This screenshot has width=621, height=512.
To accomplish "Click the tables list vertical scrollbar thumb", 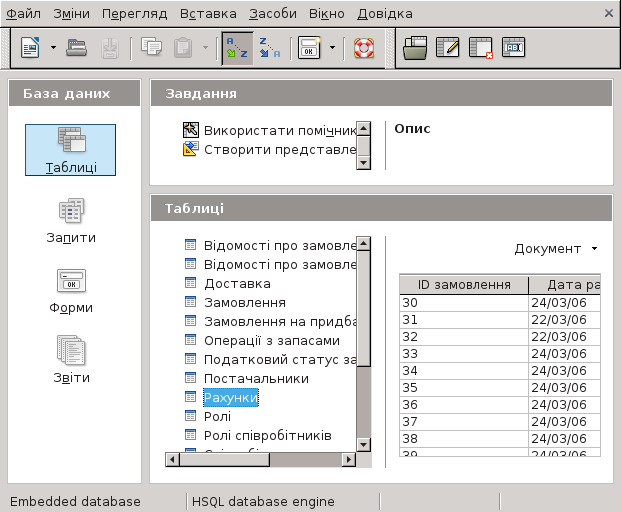I will [x=364, y=309].
